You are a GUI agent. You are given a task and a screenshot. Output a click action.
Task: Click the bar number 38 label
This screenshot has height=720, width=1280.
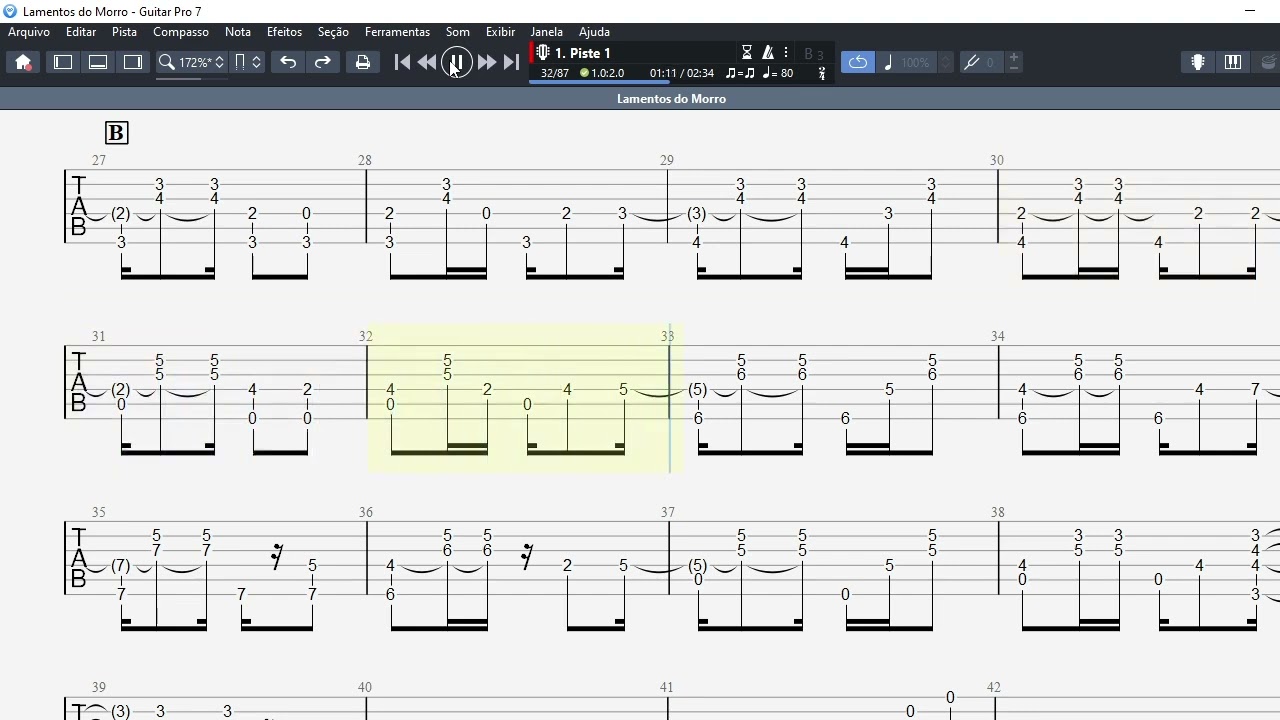(x=998, y=512)
